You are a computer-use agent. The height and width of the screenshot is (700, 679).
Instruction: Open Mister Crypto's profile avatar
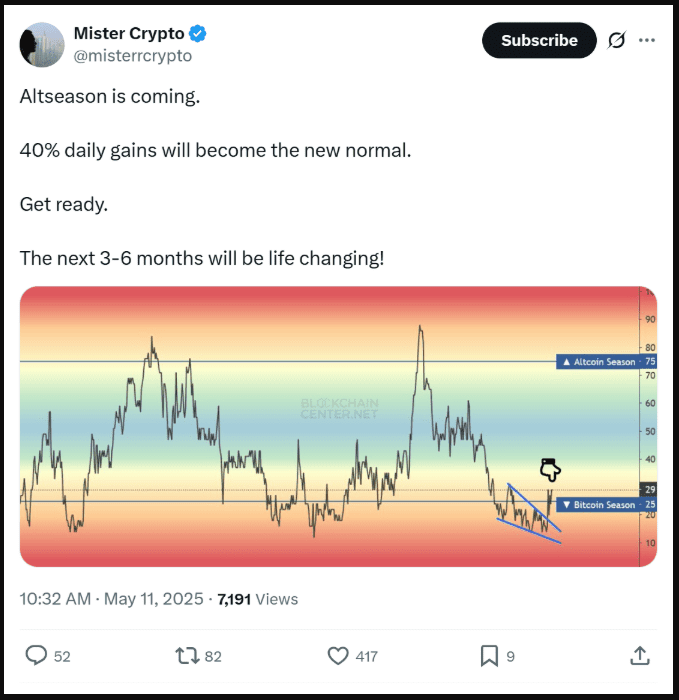point(39,45)
